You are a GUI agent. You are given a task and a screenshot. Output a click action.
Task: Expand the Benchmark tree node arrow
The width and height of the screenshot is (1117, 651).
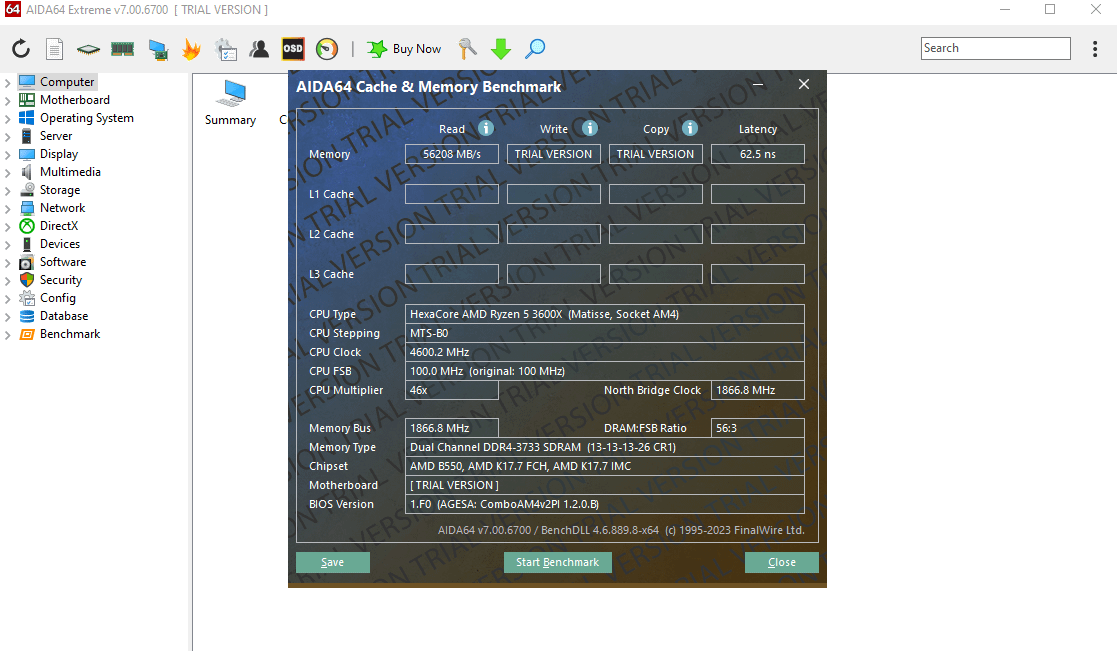click(x=8, y=335)
